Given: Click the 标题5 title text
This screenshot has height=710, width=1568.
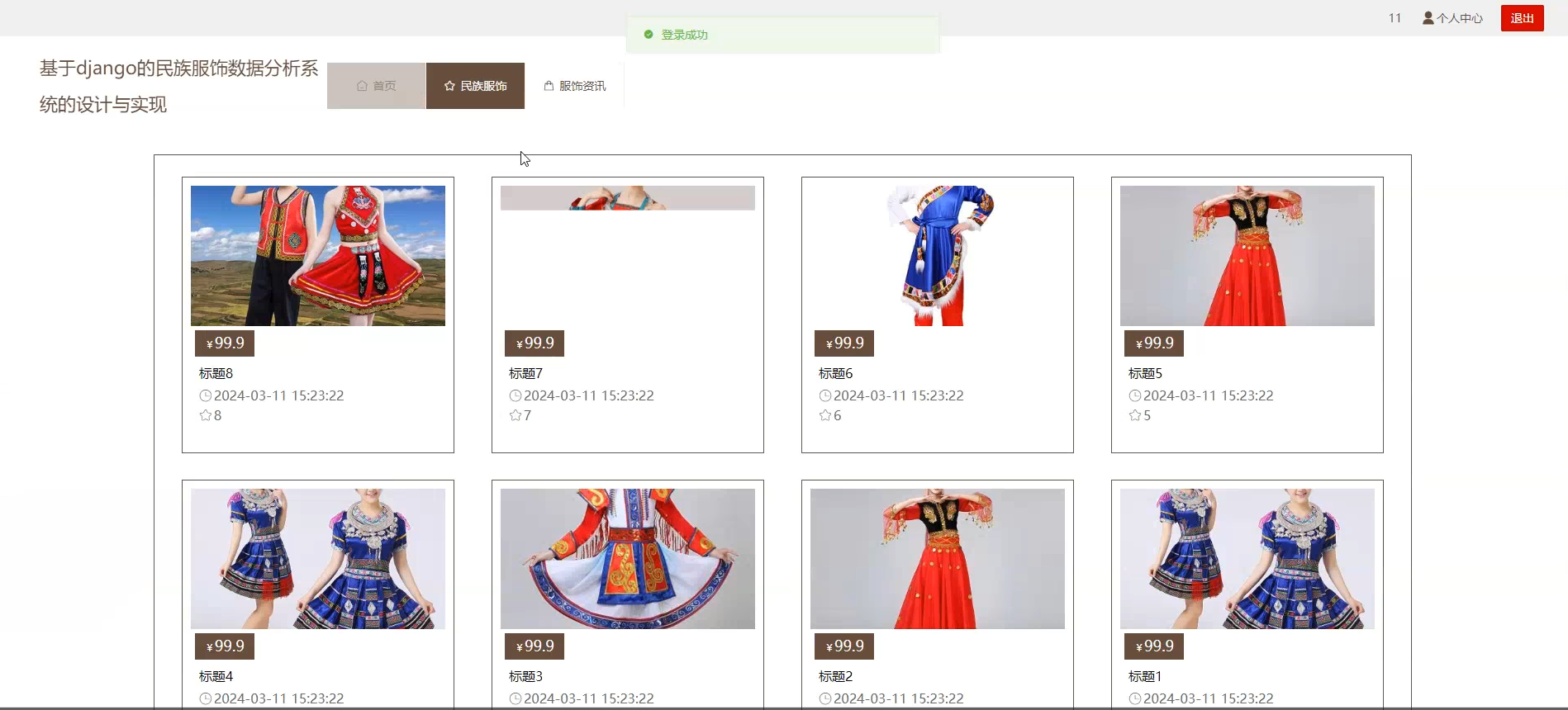Looking at the screenshot, I should click(x=1145, y=374).
